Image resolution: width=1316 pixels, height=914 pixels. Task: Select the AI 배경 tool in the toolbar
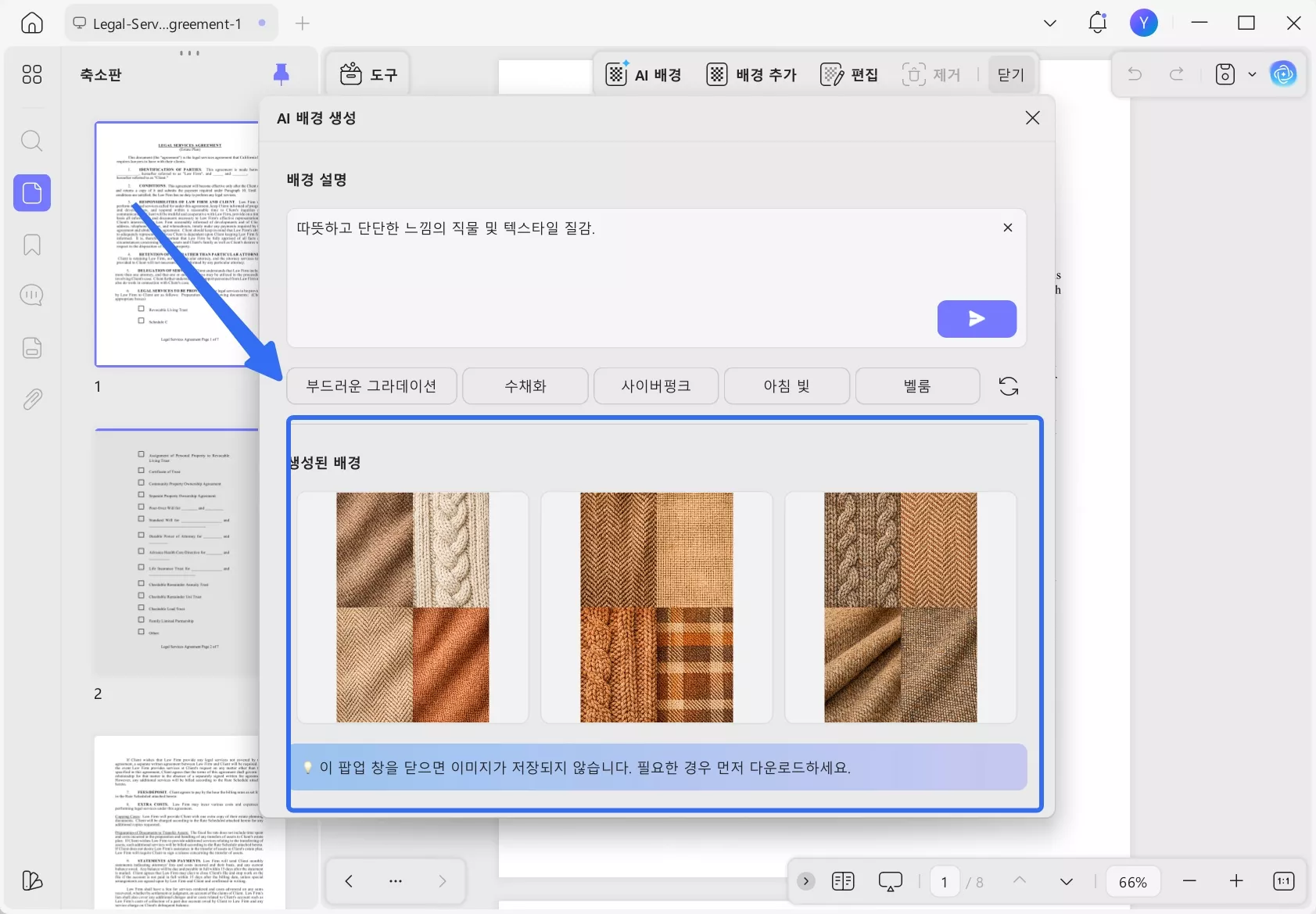[x=643, y=74]
